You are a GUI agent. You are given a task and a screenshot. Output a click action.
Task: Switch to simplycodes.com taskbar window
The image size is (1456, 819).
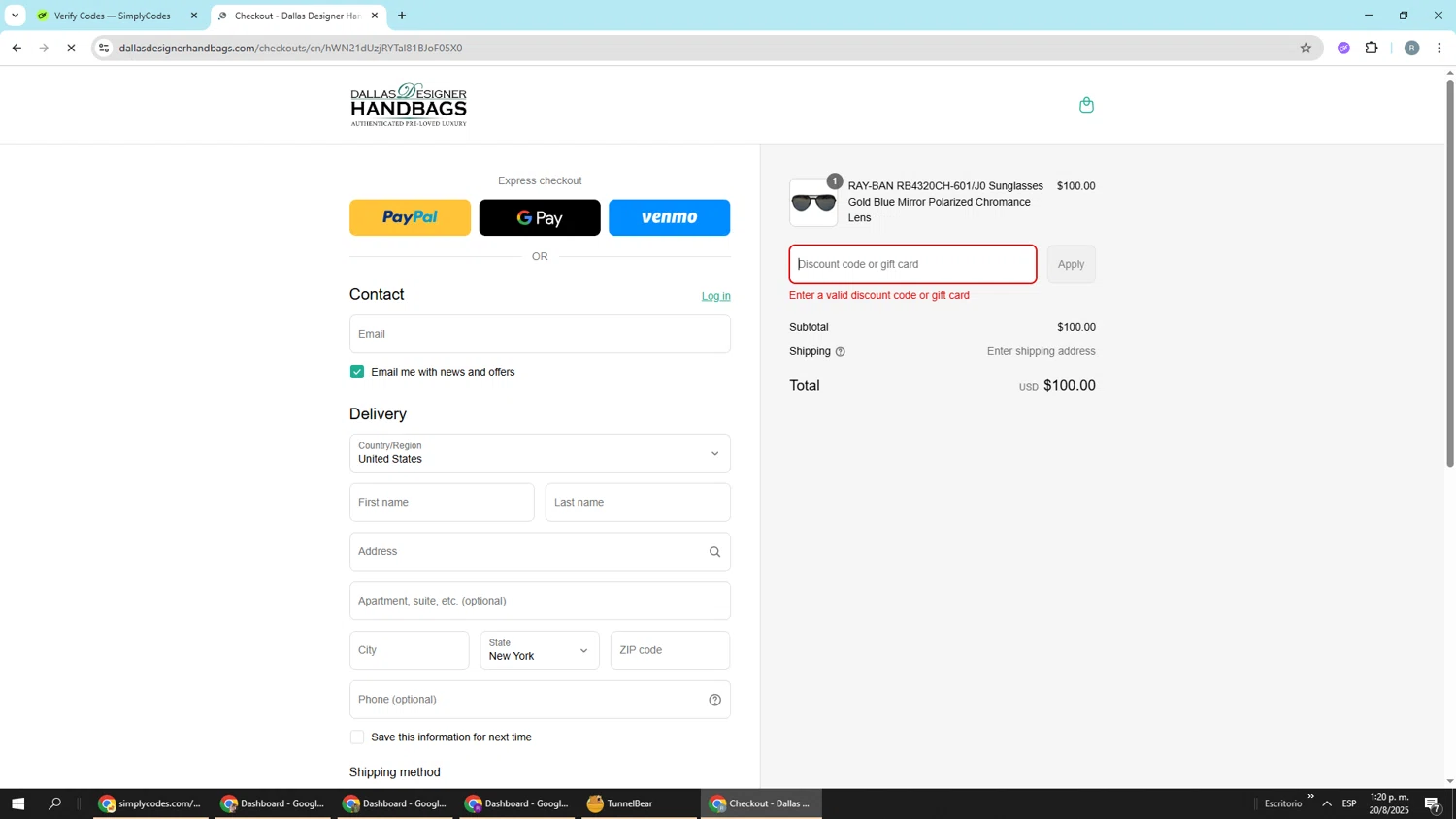pos(151,803)
